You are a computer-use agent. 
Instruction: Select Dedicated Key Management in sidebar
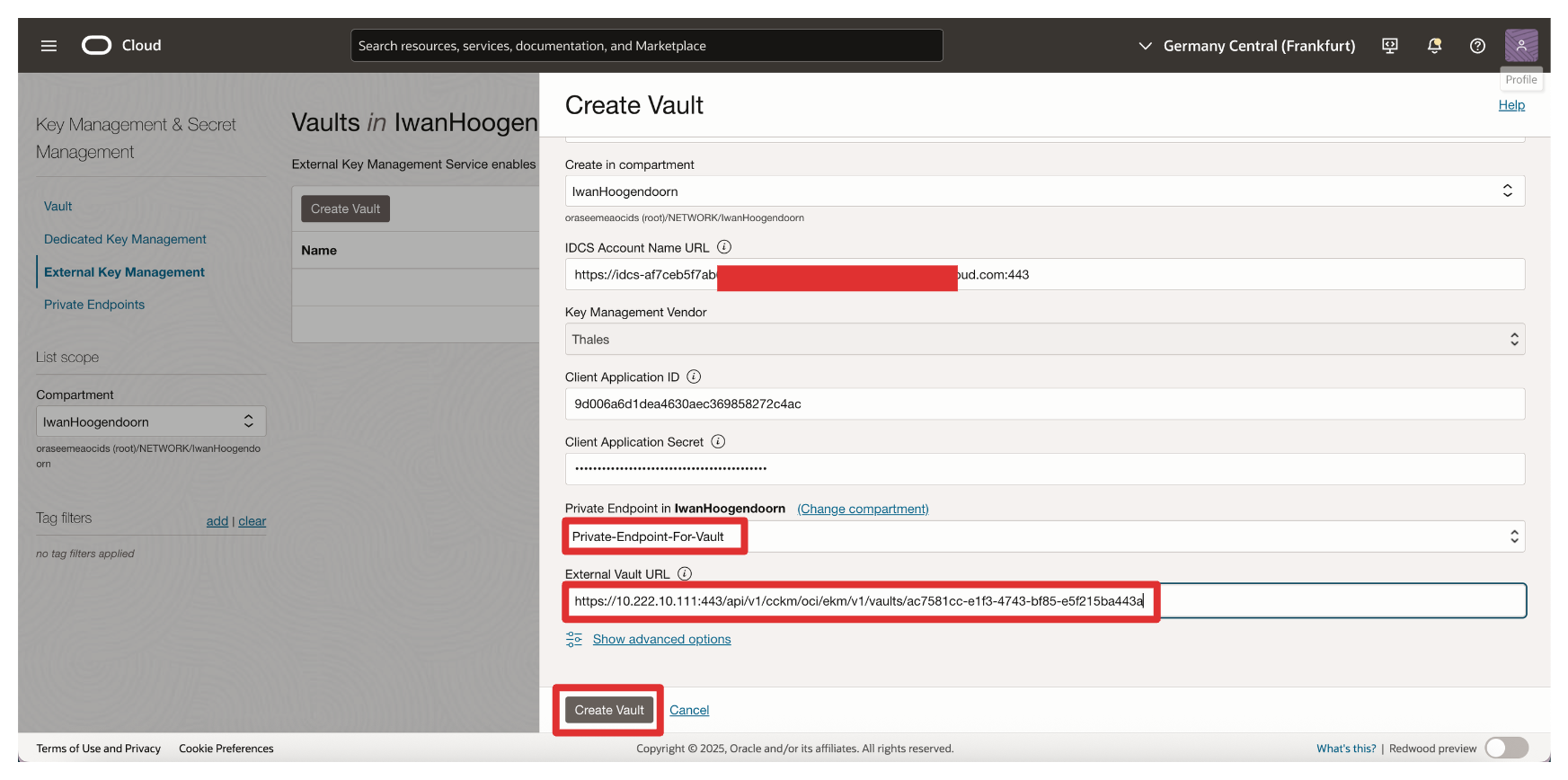click(x=125, y=239)
